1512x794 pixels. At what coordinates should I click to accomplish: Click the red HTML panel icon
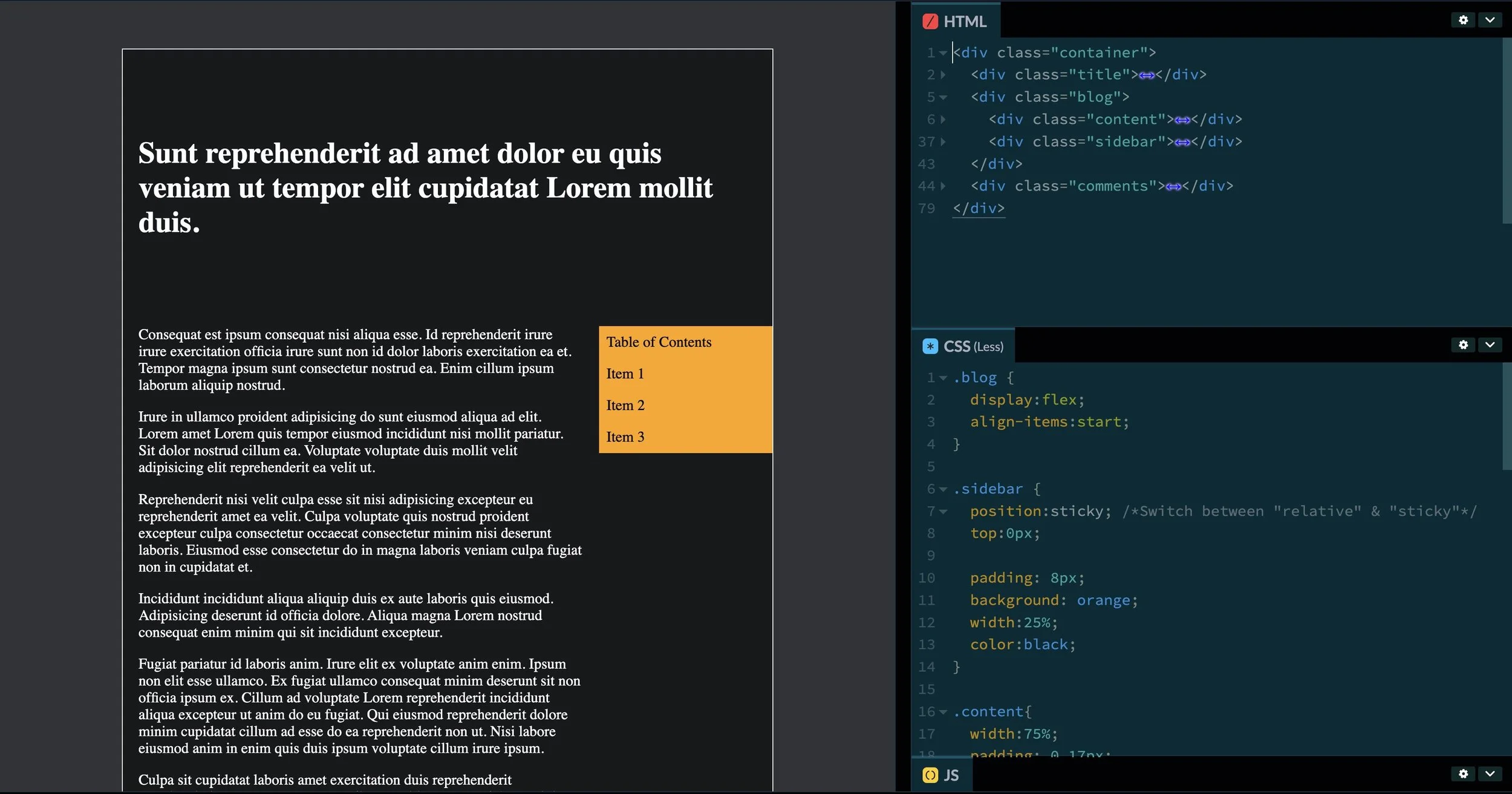pos(930,22)
